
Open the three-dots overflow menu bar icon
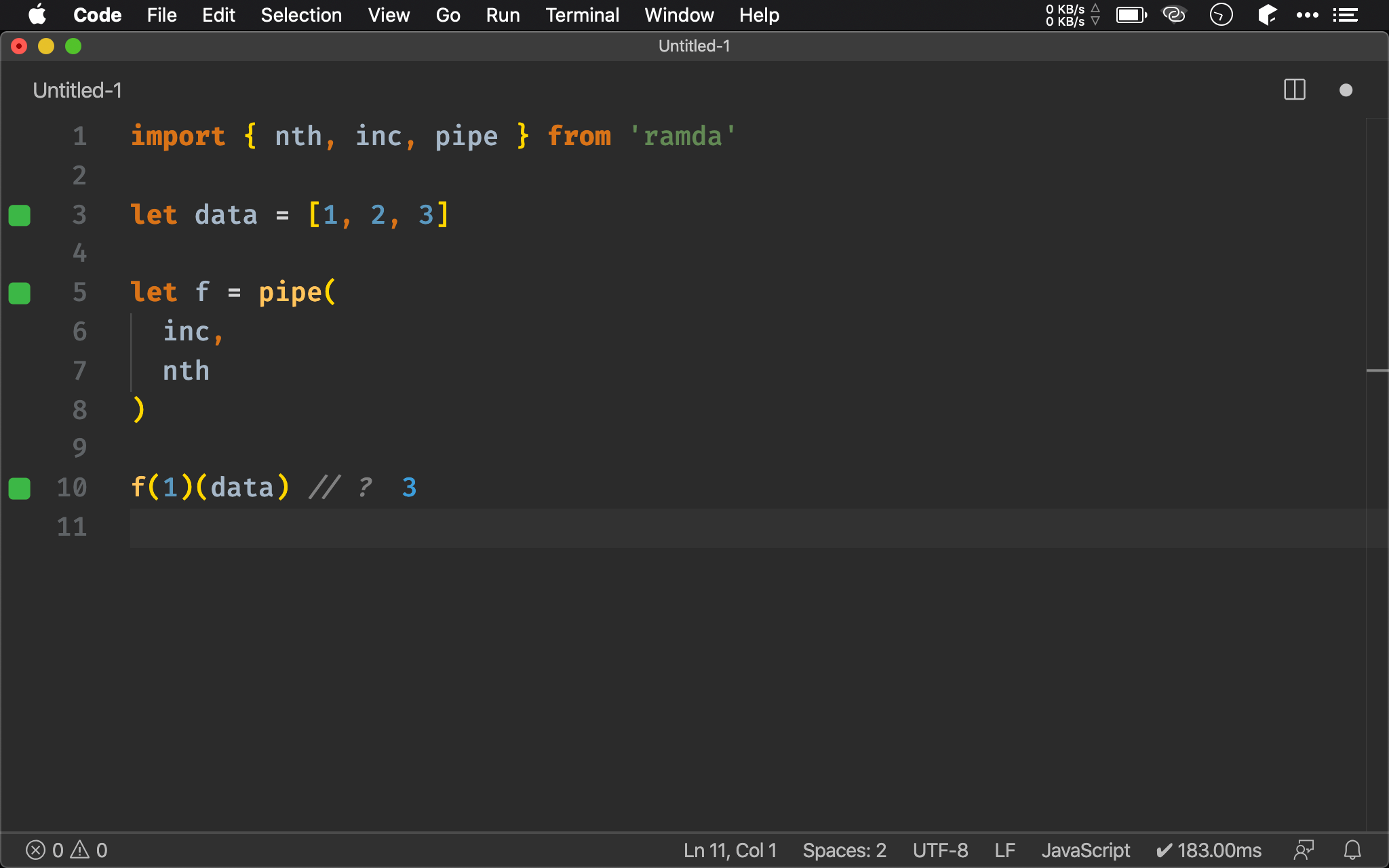(x=1307, y=15)
